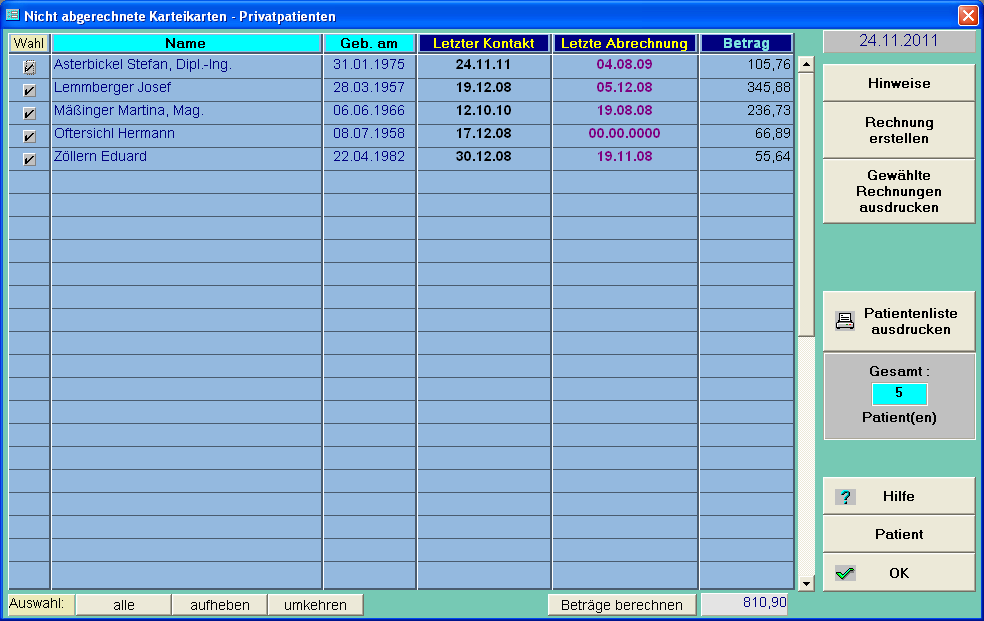Deselect the Oftersichl Hermann checkbox

tap(29, 136)
